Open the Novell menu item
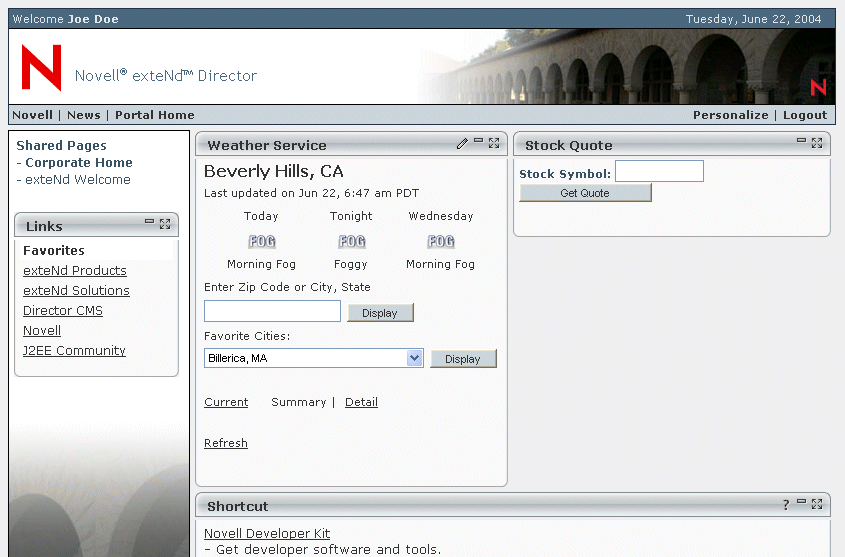The image size is (845, 557). (32, 115)
